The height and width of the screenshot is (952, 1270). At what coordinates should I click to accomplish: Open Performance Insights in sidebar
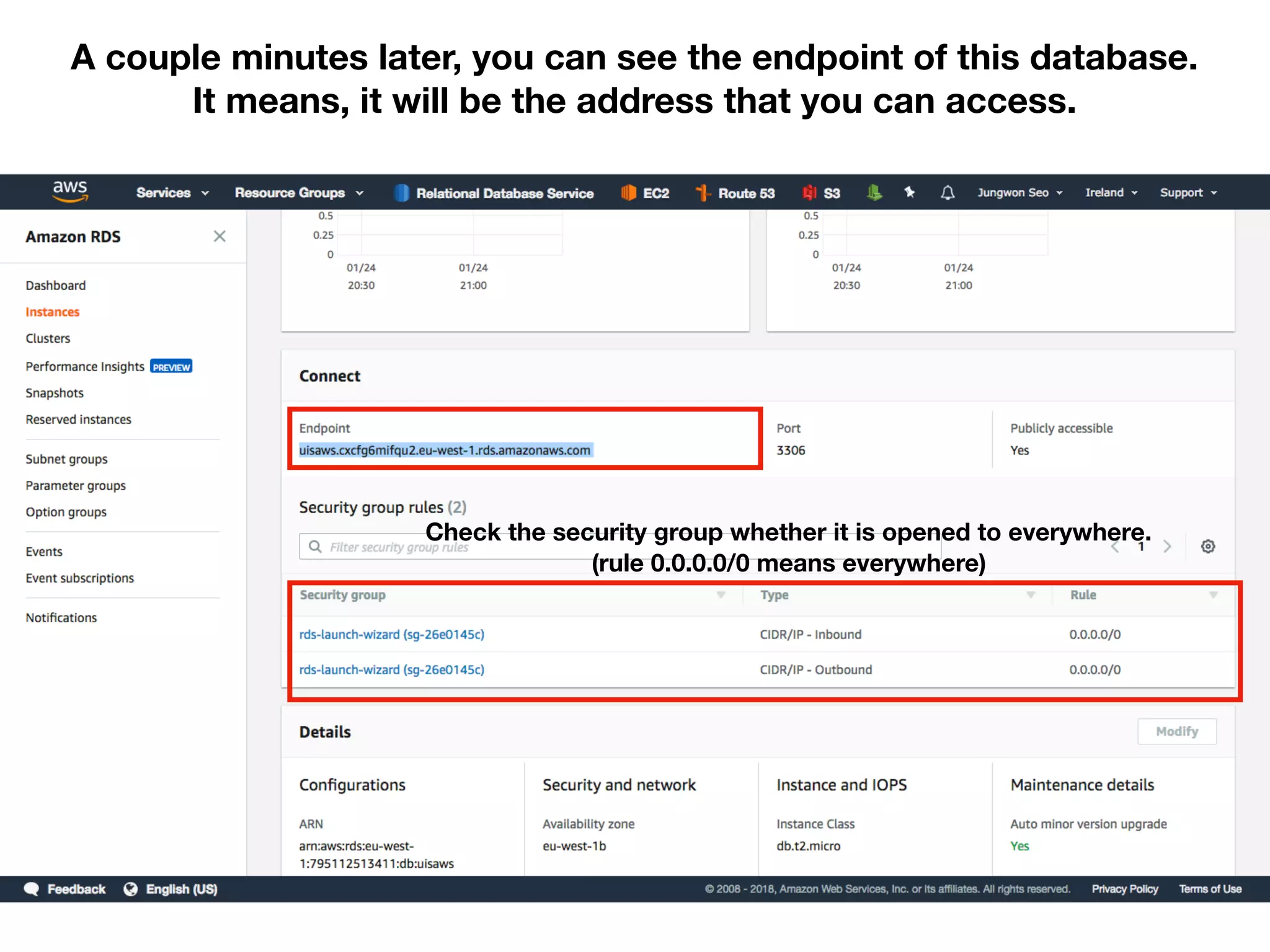pyautogui.click(x=85, y=366)
